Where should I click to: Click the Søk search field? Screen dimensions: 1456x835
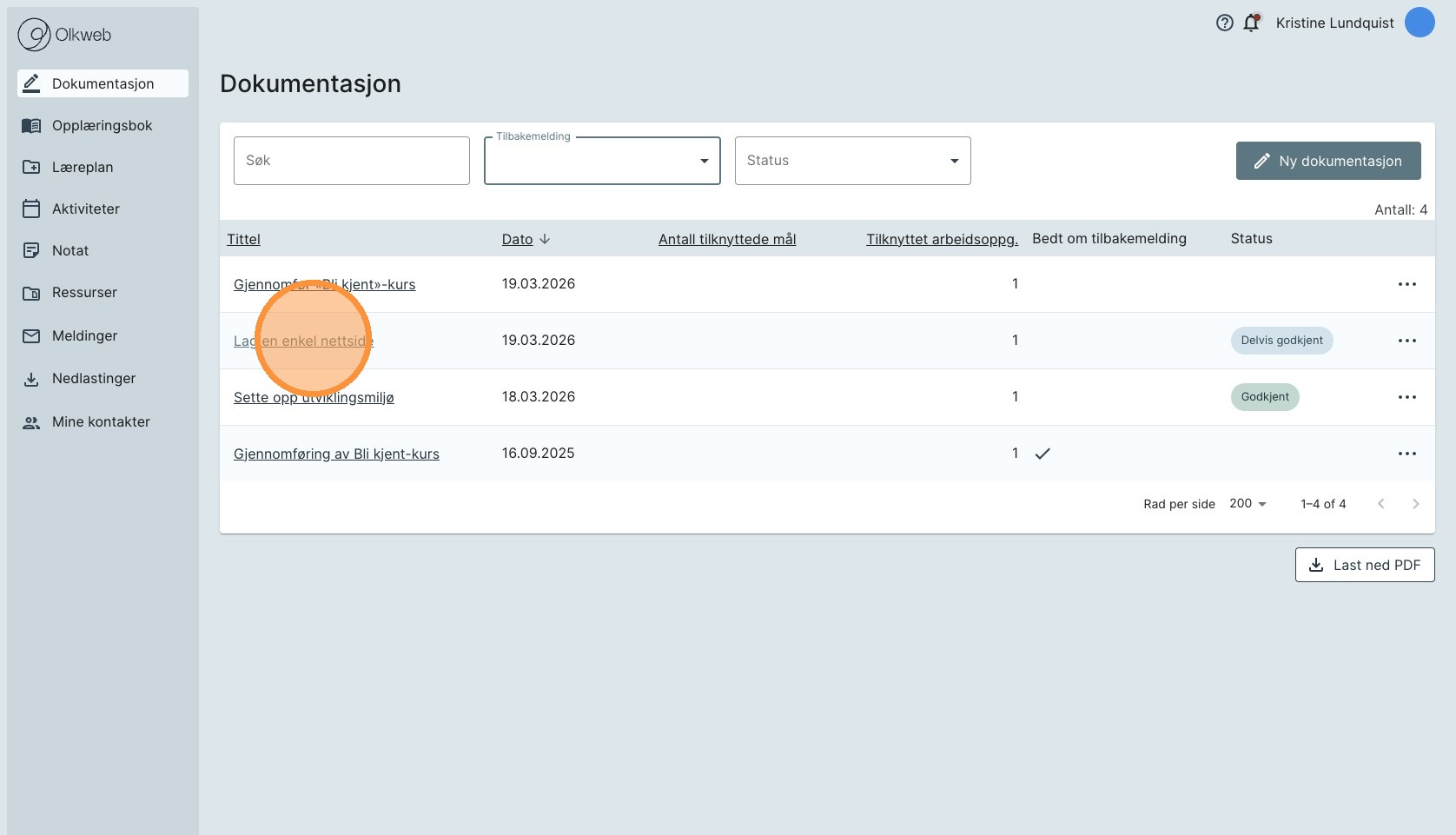point(351,161)
